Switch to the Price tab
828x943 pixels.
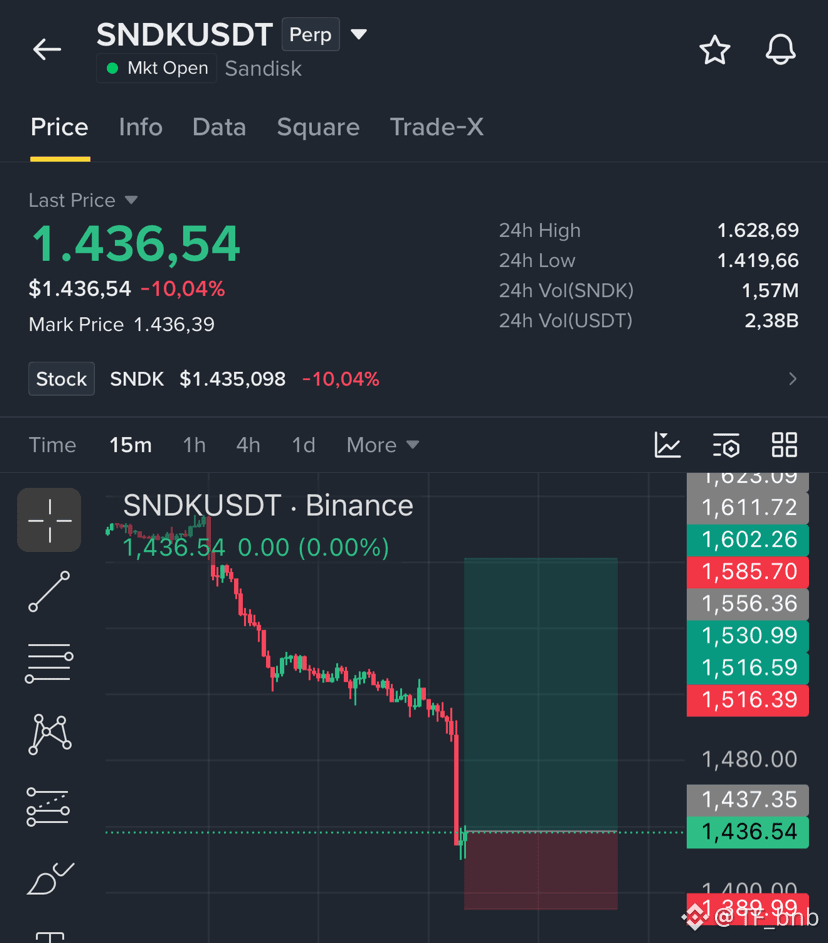(60, 127)
